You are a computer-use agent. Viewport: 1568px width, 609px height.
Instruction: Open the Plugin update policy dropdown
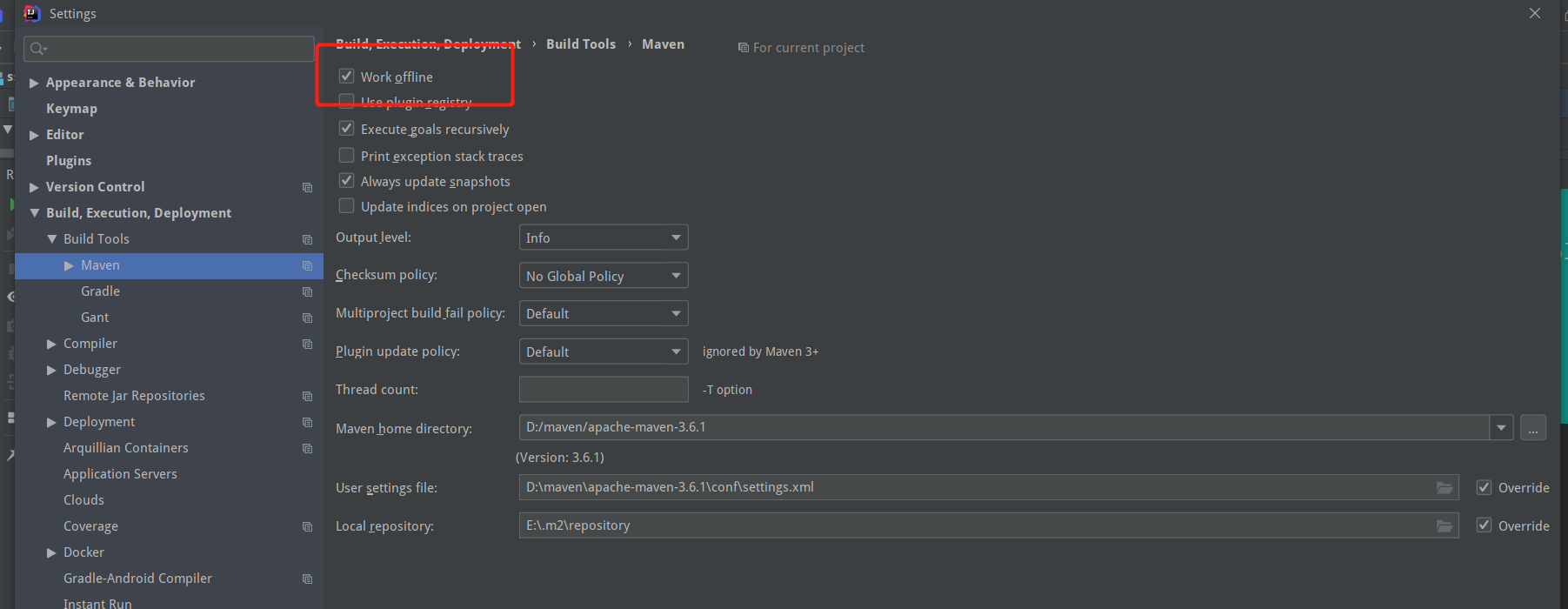(604, 351)
